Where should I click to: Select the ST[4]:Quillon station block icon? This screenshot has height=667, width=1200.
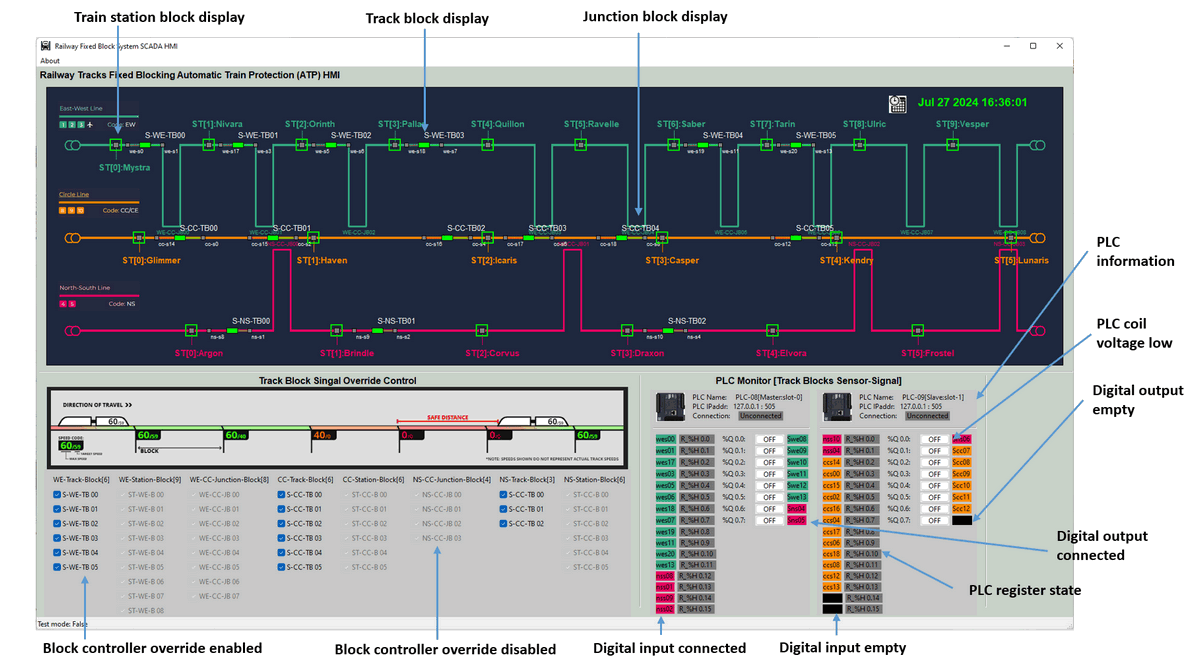(486, 146)
